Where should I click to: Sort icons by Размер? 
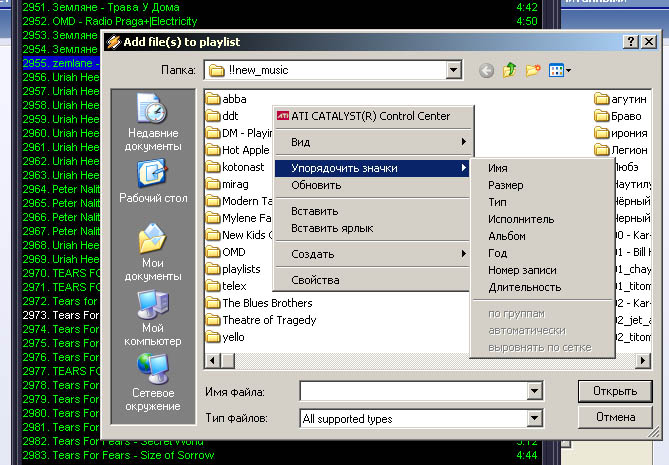coord(542,185)
